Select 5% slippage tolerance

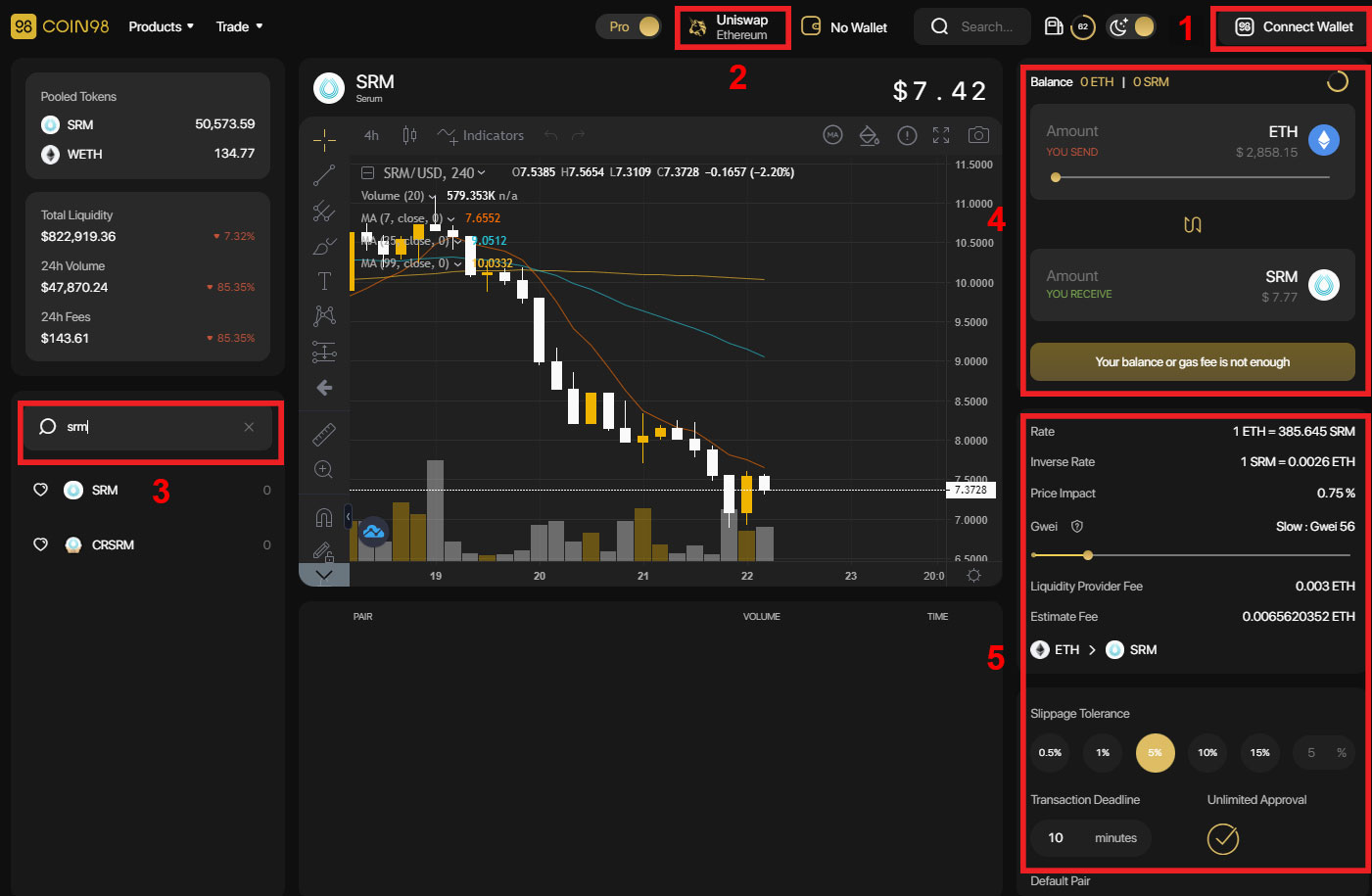[1156, 753]
